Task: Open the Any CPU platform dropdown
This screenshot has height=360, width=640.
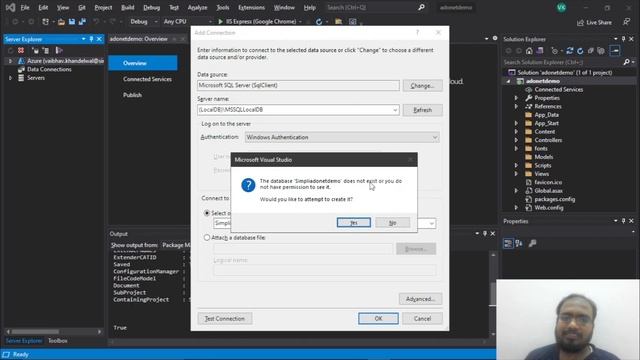Action: (187, 22)
